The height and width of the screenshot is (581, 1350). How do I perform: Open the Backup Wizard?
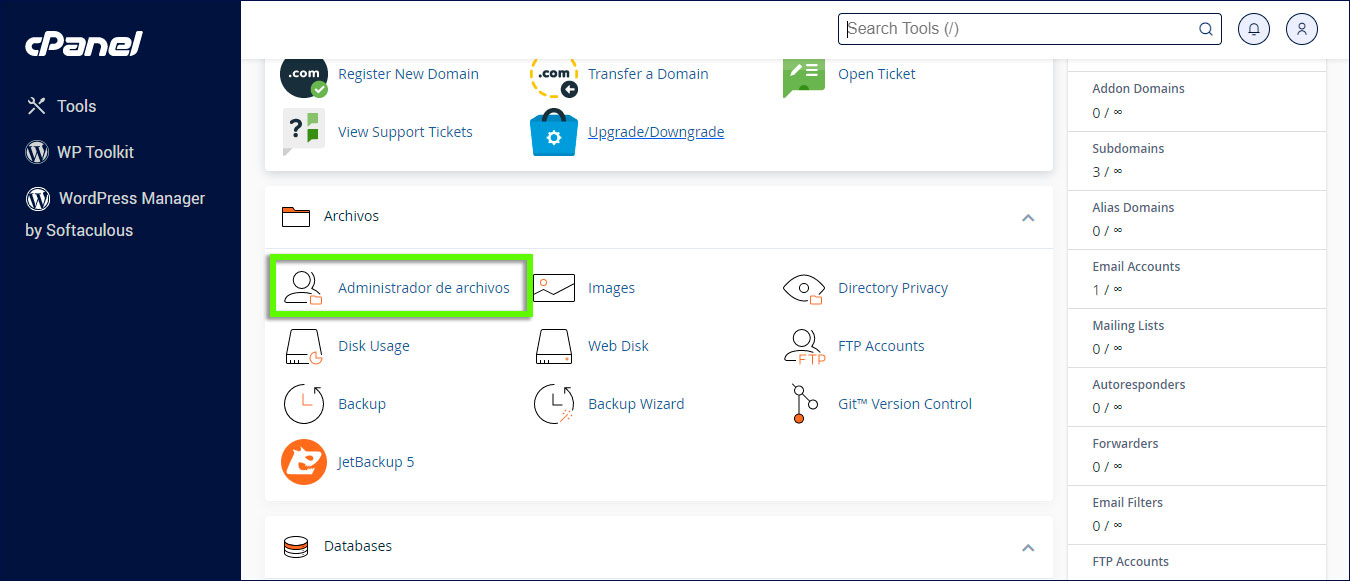[x=636, y=404]
